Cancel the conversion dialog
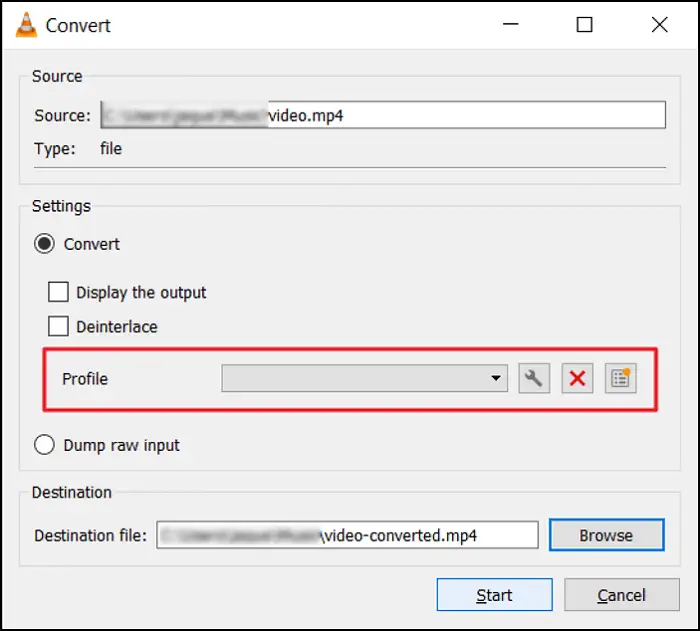 click(x=621, y=595)
